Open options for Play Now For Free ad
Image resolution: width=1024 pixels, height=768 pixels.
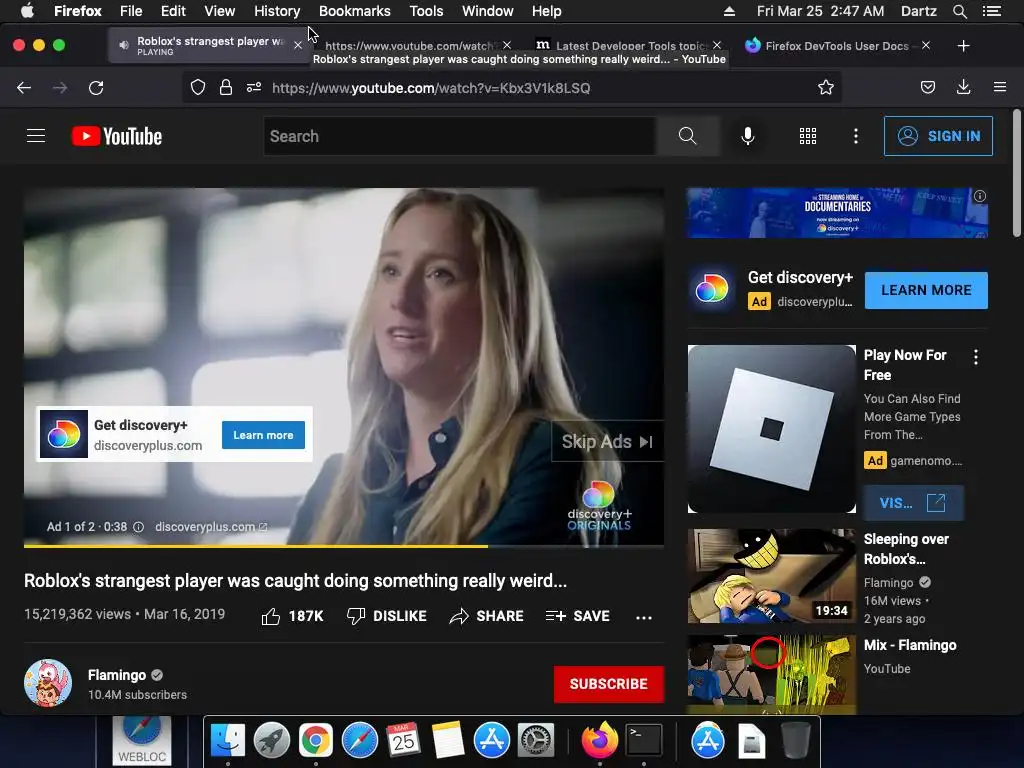coord(976,357)
